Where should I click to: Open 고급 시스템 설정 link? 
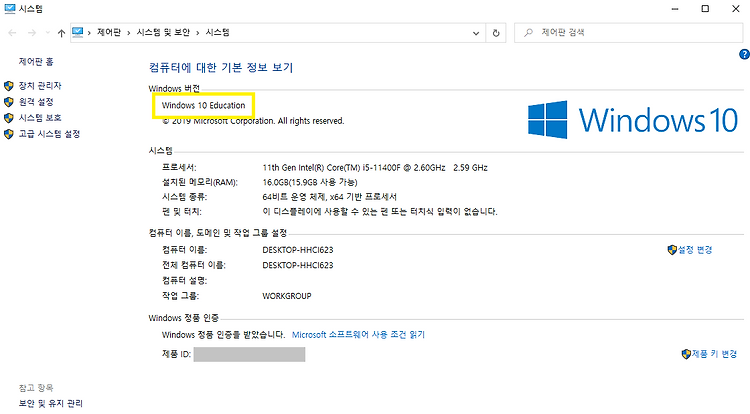pos(49,134)
